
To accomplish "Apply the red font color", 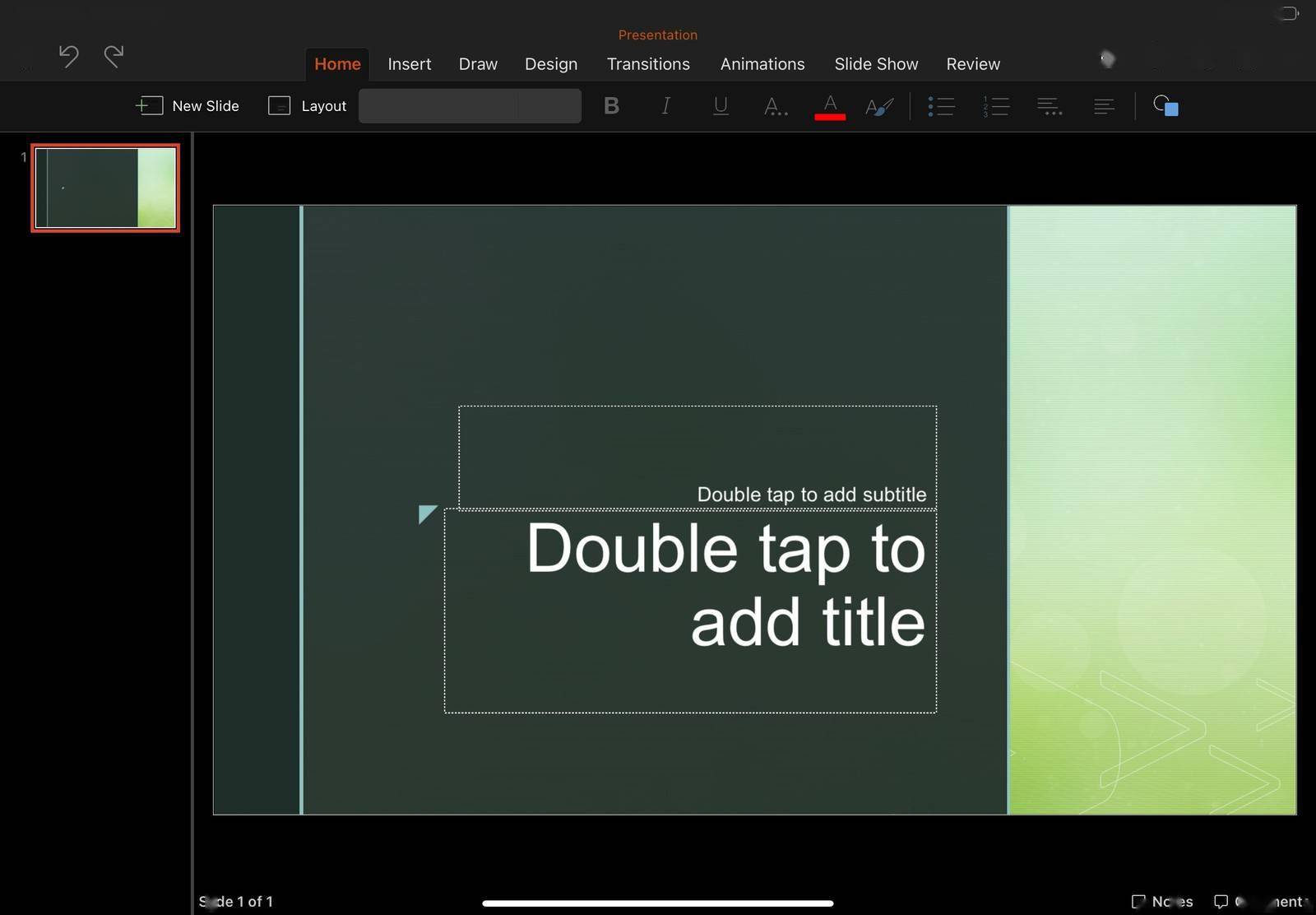I will (x=830, y=107).
